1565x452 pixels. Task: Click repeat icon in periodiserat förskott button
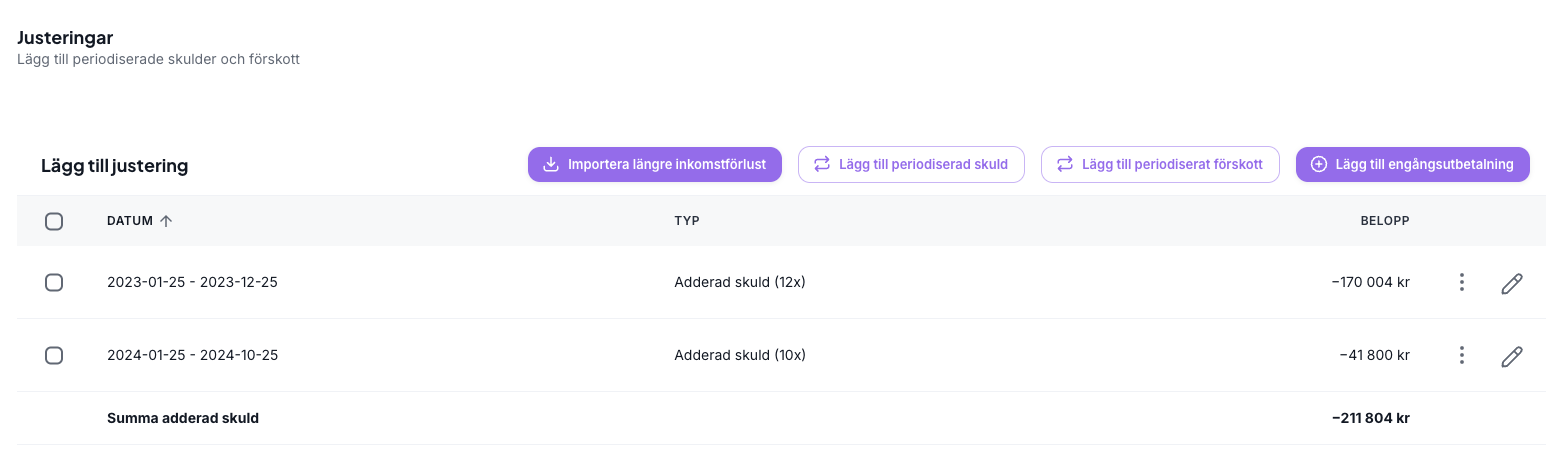click(x=1065, y=165)
